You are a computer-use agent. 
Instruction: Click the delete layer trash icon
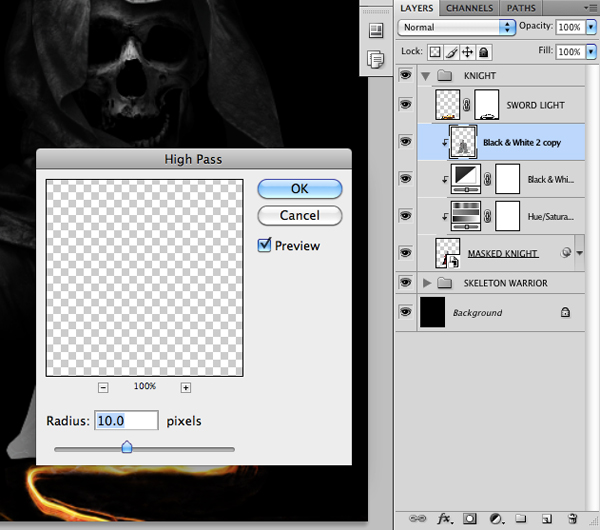pyautogui.click(x=573, y=519)
